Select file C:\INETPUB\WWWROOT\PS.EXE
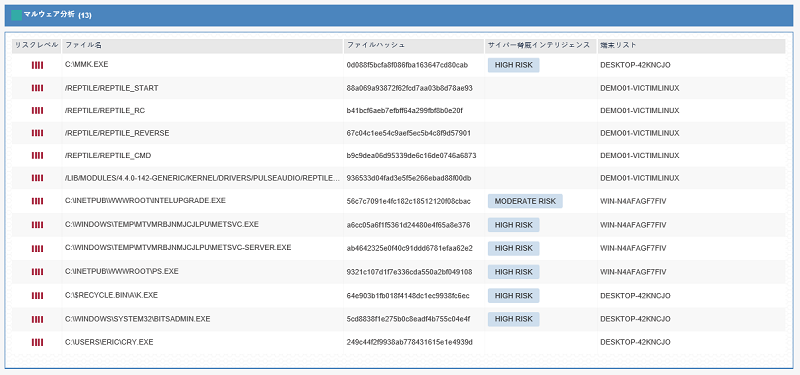 point(122,271)
